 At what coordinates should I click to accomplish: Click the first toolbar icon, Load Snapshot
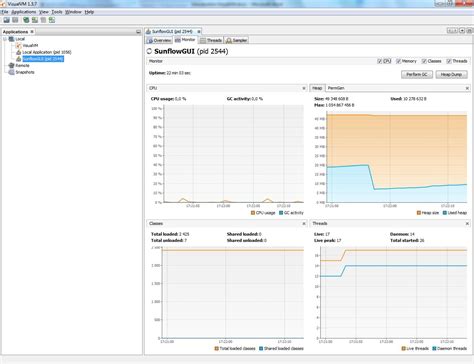(x=6, y=20)
